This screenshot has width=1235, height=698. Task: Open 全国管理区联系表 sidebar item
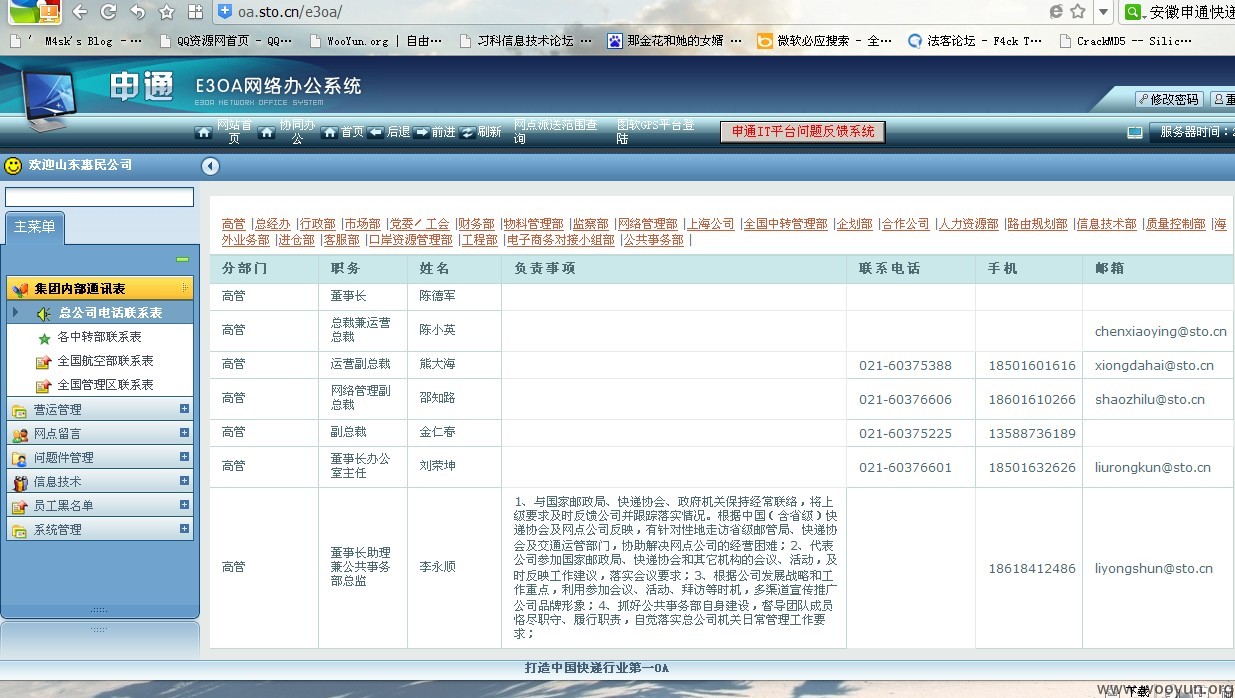tap(105, 385)
